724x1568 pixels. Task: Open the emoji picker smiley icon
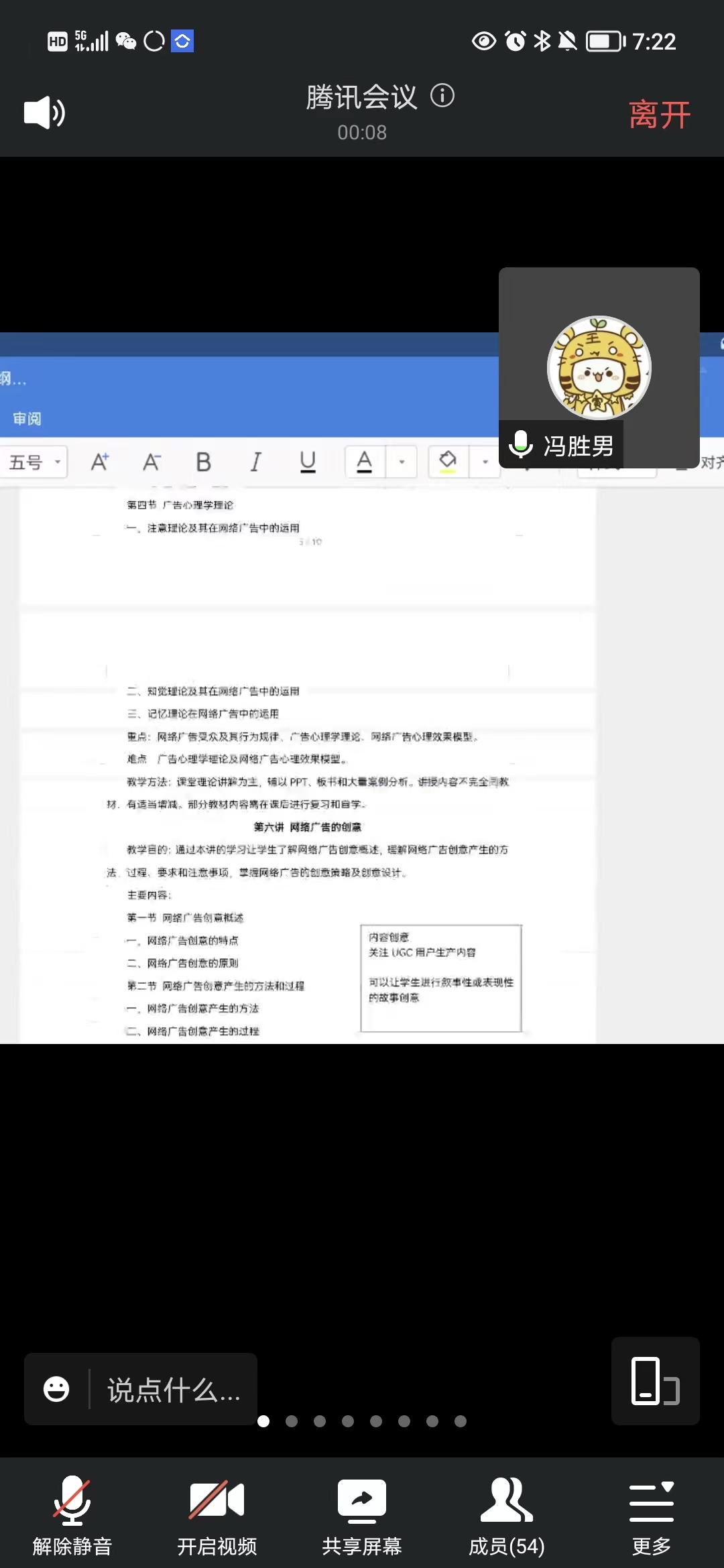(x=56, y=1389)
